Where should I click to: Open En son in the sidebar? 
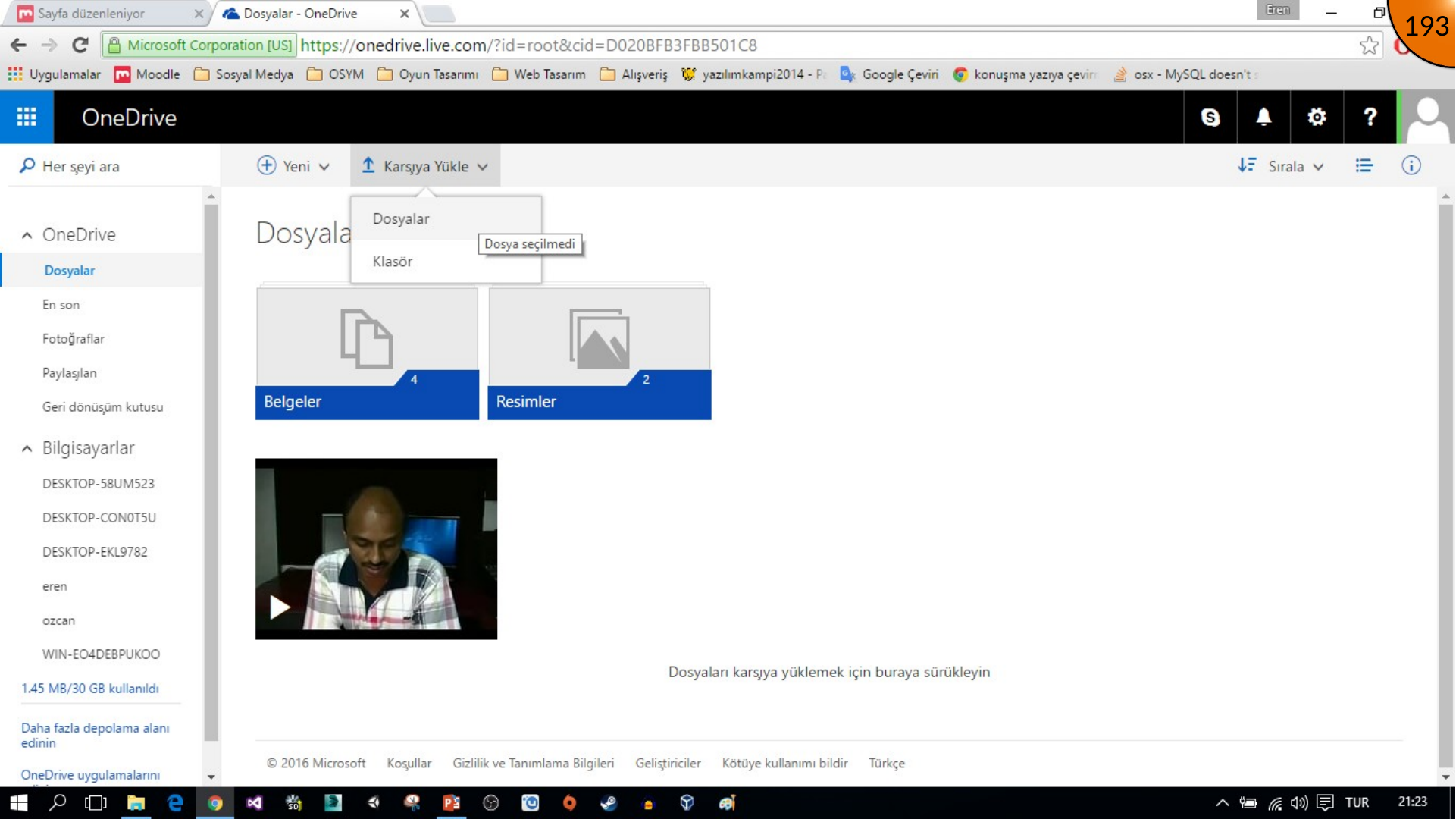click(61, 304)
